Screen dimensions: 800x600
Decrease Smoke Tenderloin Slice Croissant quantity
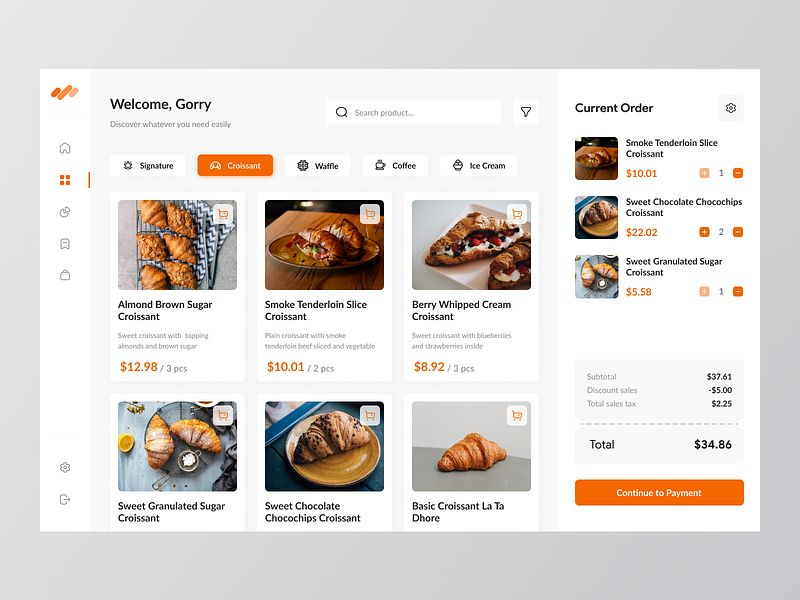tap(738, 173)
